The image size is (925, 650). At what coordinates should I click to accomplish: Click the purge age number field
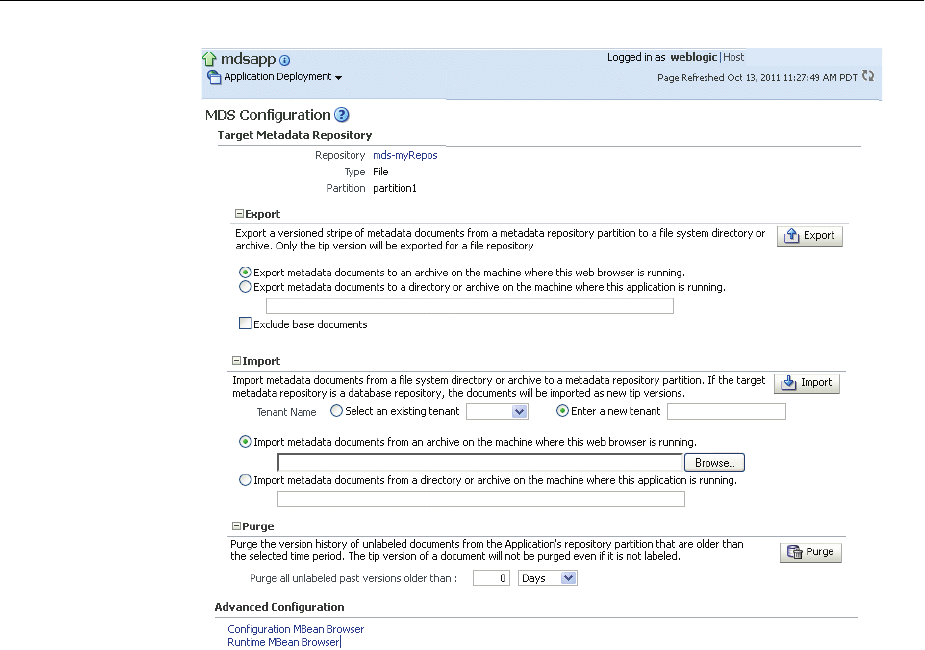491,578
